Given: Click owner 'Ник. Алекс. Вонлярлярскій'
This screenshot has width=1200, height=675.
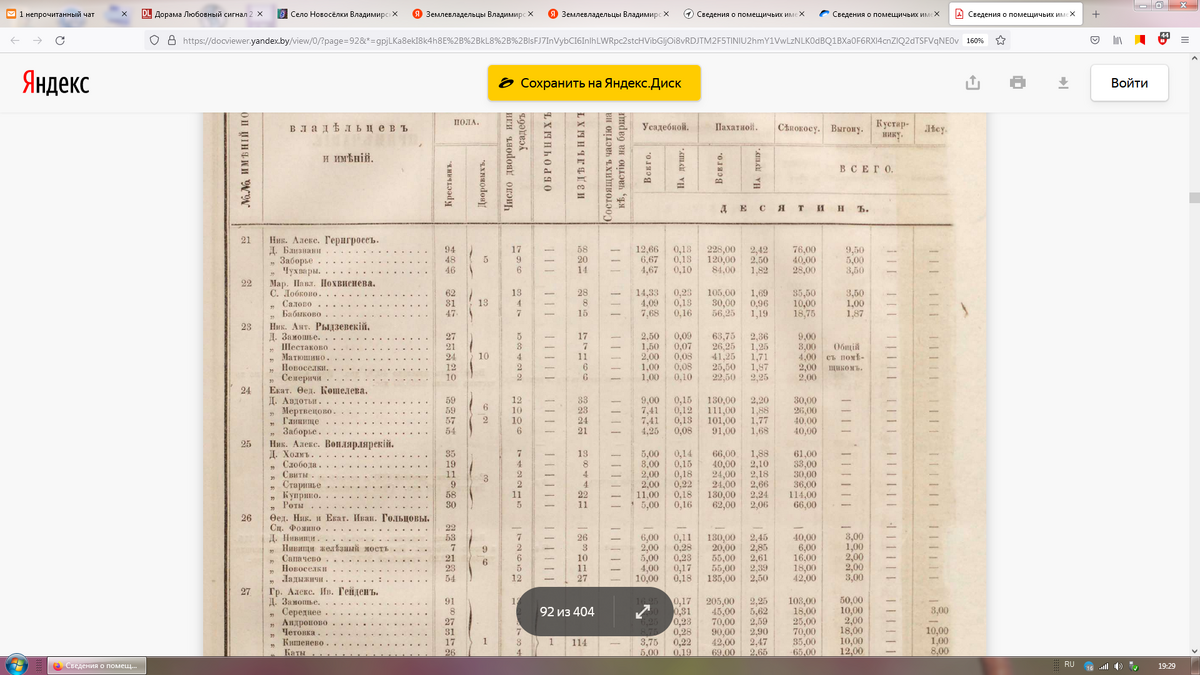Looking at the screenshot, I should pos(331,443).
